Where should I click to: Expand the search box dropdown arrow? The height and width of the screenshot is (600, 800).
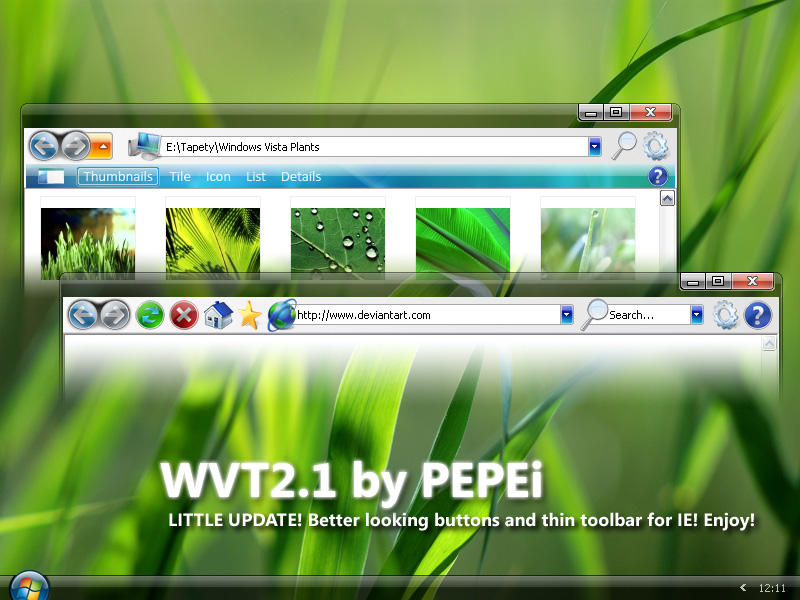click(x=697, y=315)
